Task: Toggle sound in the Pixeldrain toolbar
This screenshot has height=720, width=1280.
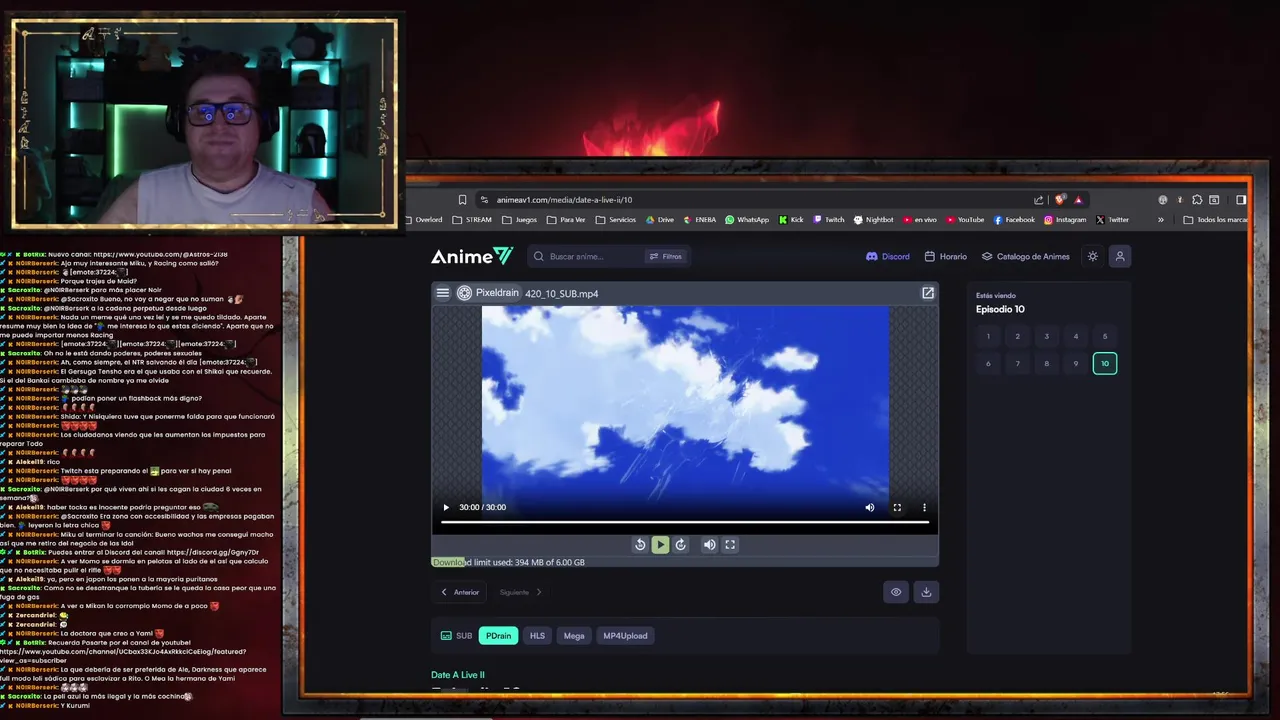Action: (x=709, y=545)
